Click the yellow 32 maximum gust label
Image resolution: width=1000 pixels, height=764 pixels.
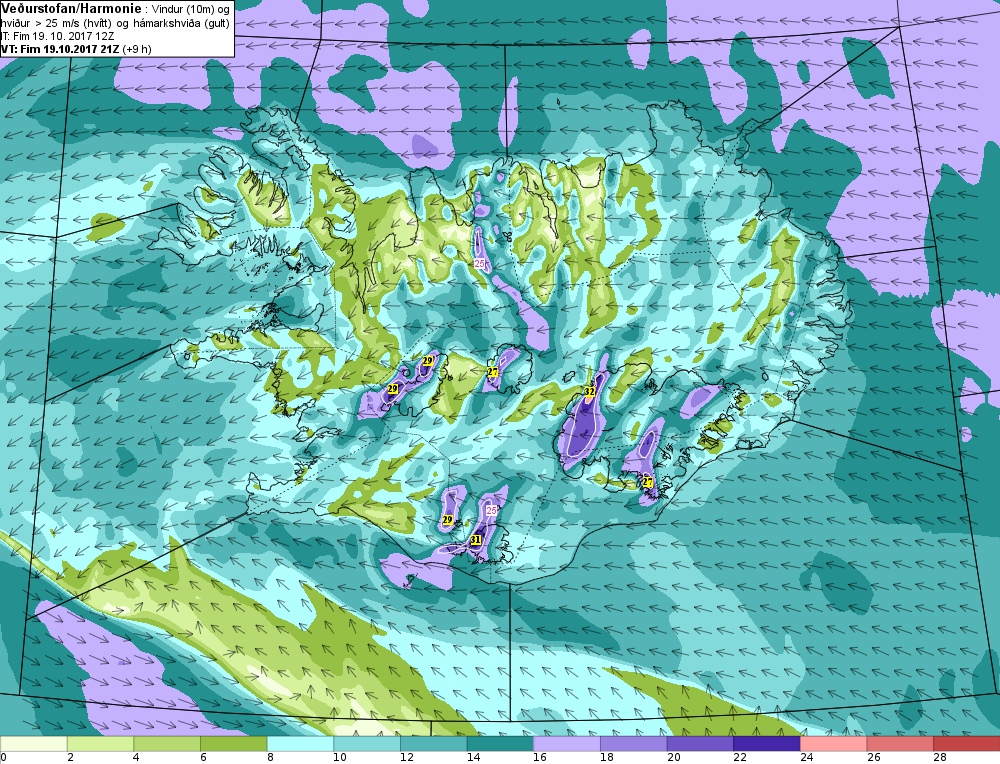[590, 391]
